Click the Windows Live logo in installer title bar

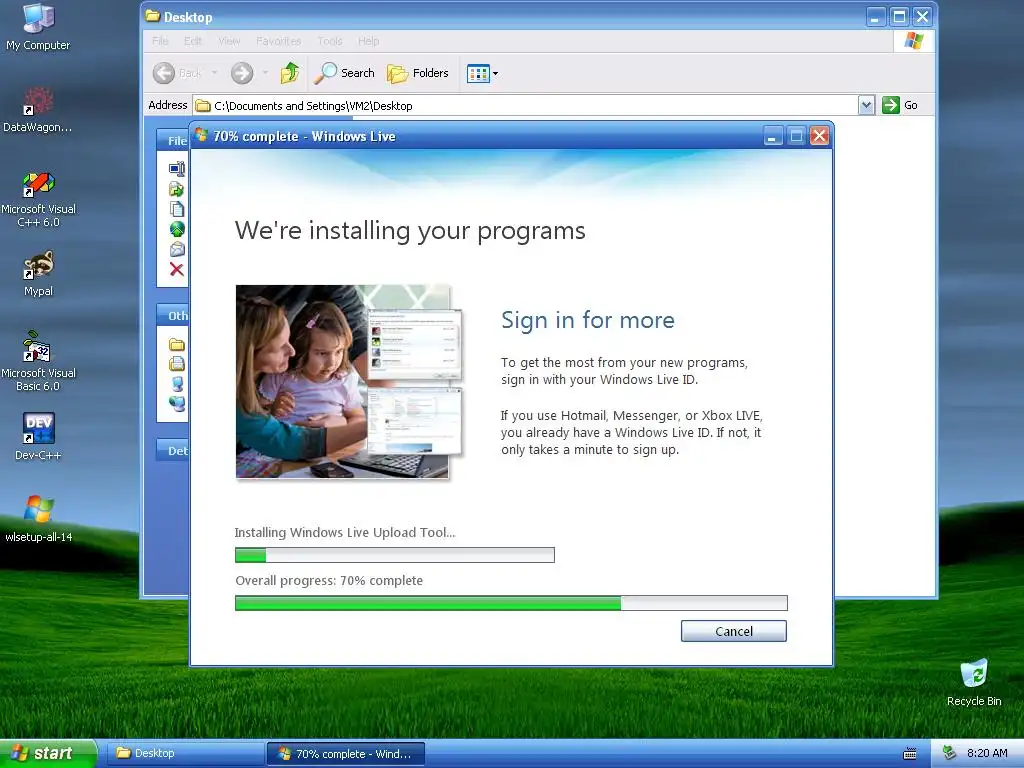click(202, 135)
